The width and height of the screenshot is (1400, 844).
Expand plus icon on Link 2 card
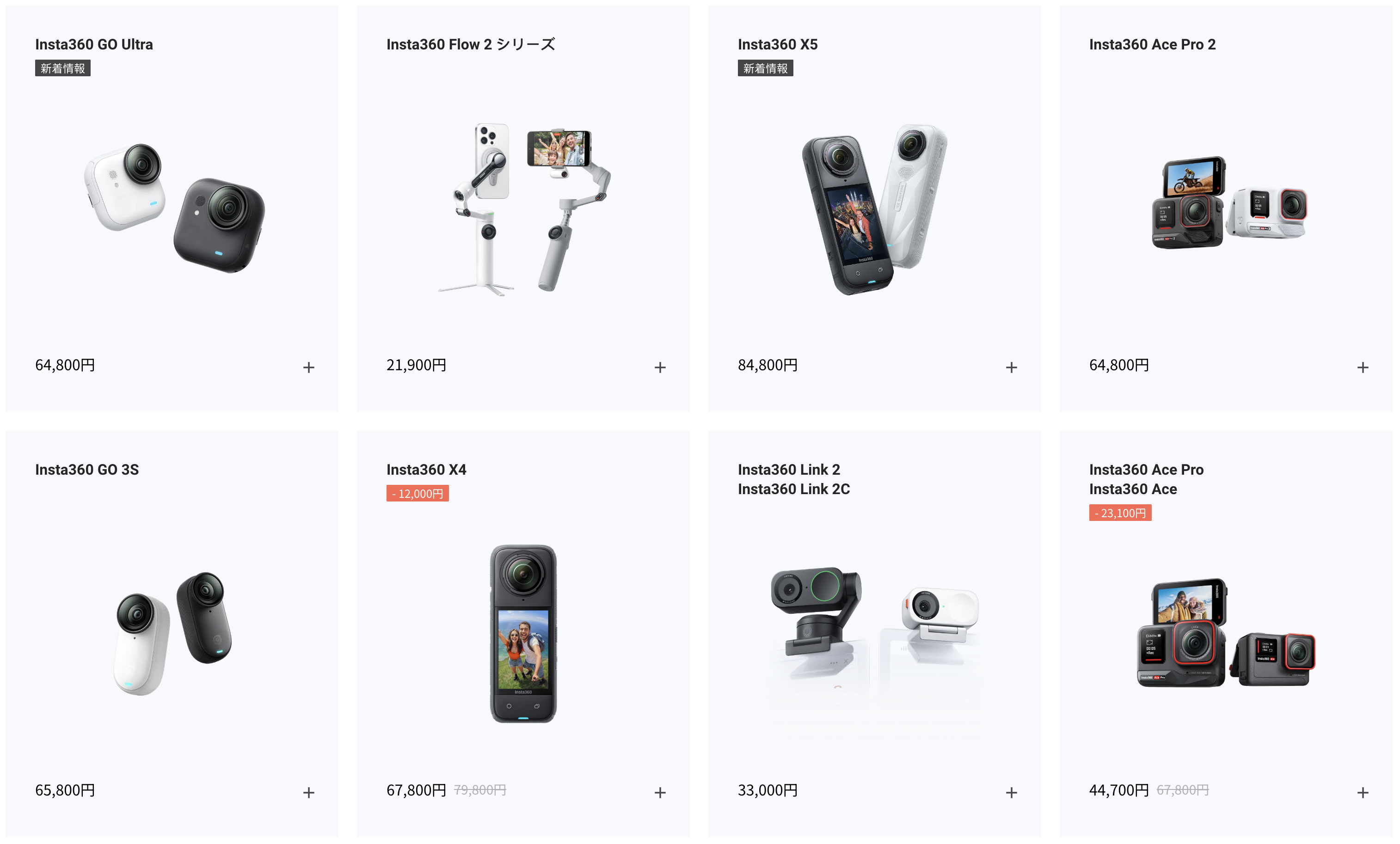[1011, 792]
